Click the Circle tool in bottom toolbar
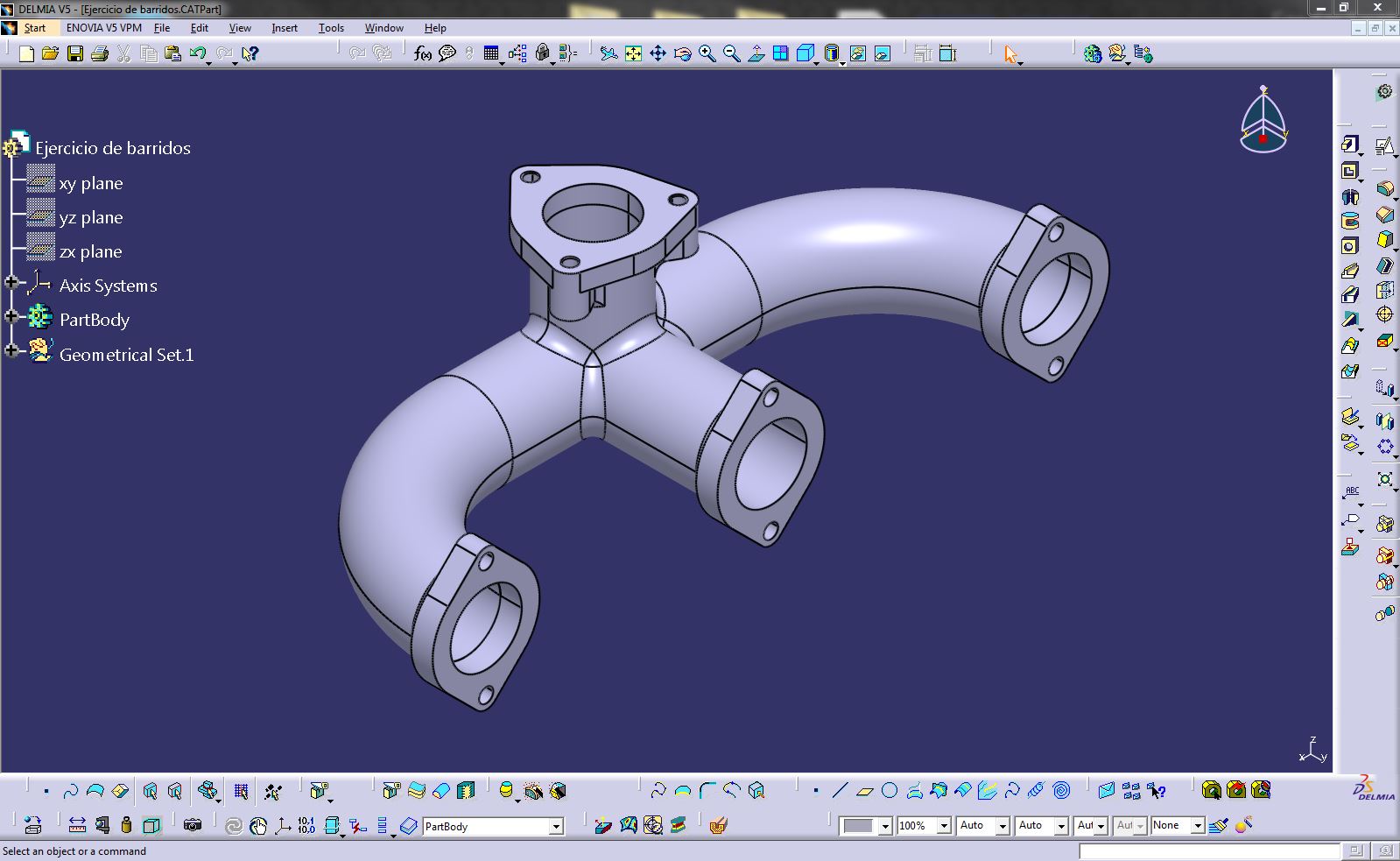 click(x=890, y=790)
